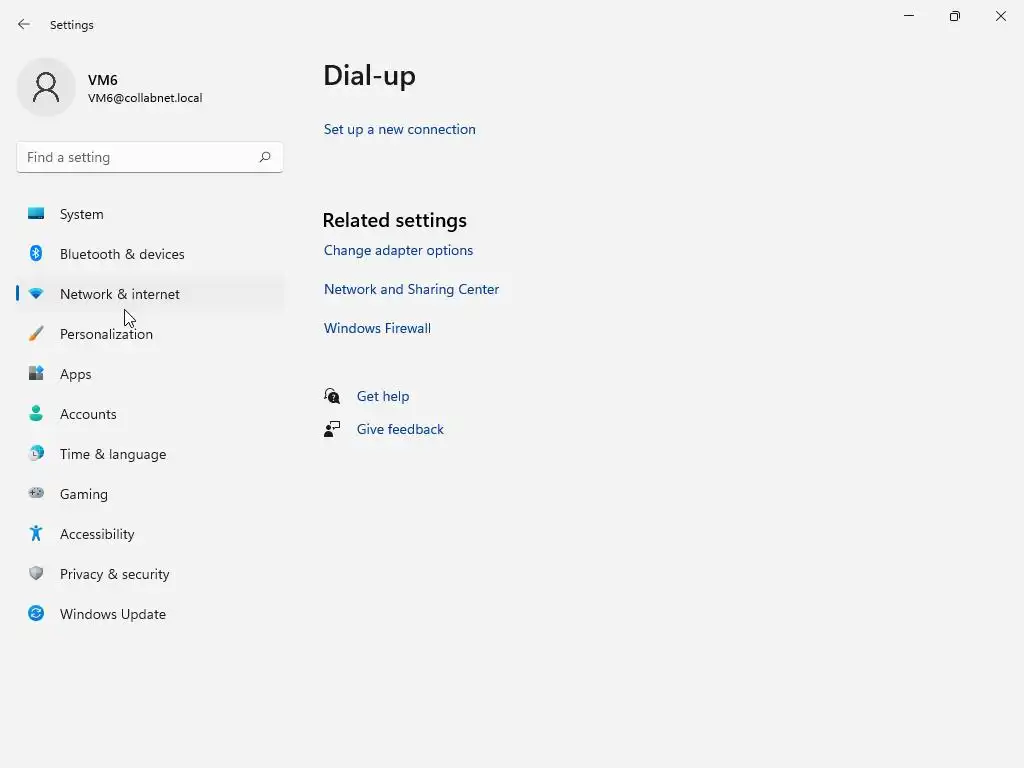1024x768 pixels.
Task: Click the Time & language globe icon
Action: (36, 454)
